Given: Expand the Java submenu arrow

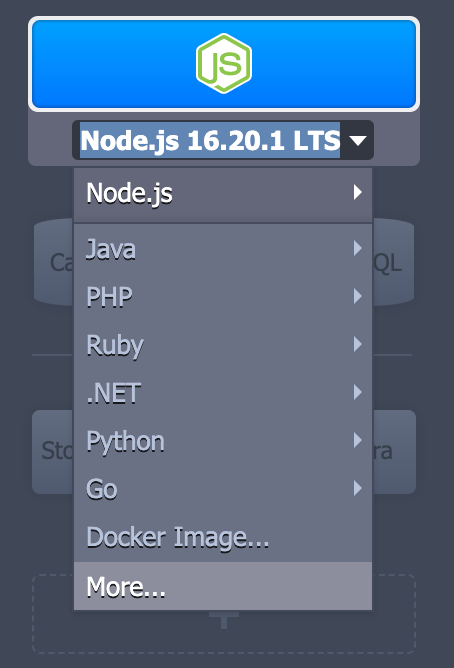Looking at the screenshot, I should coord(358,248).
